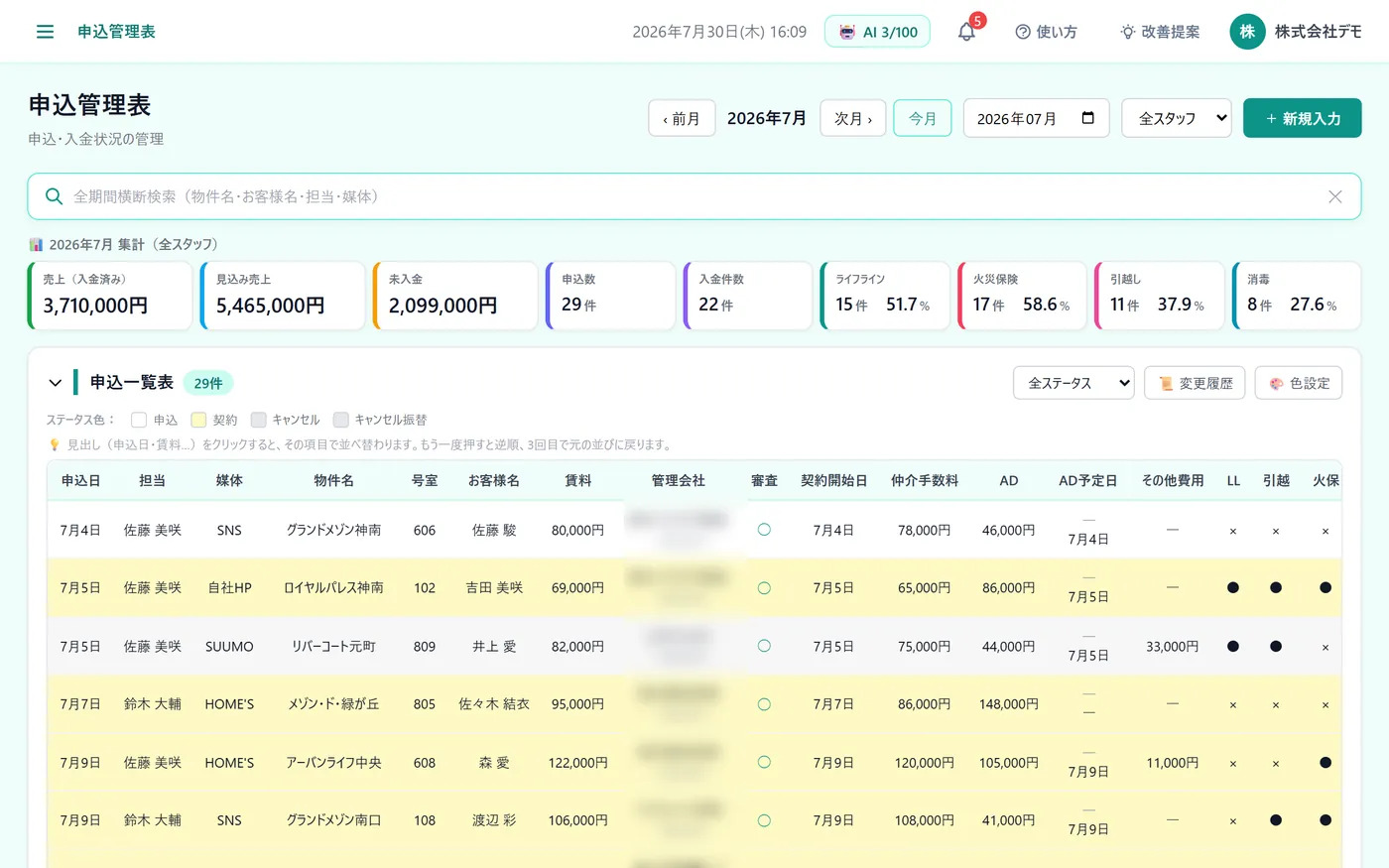This screenshot has width=1389, height=868.
Task: Toggle 火保 × mark in メゾン・ド・緑が丘 row
Action: (x=1326, y=705)
